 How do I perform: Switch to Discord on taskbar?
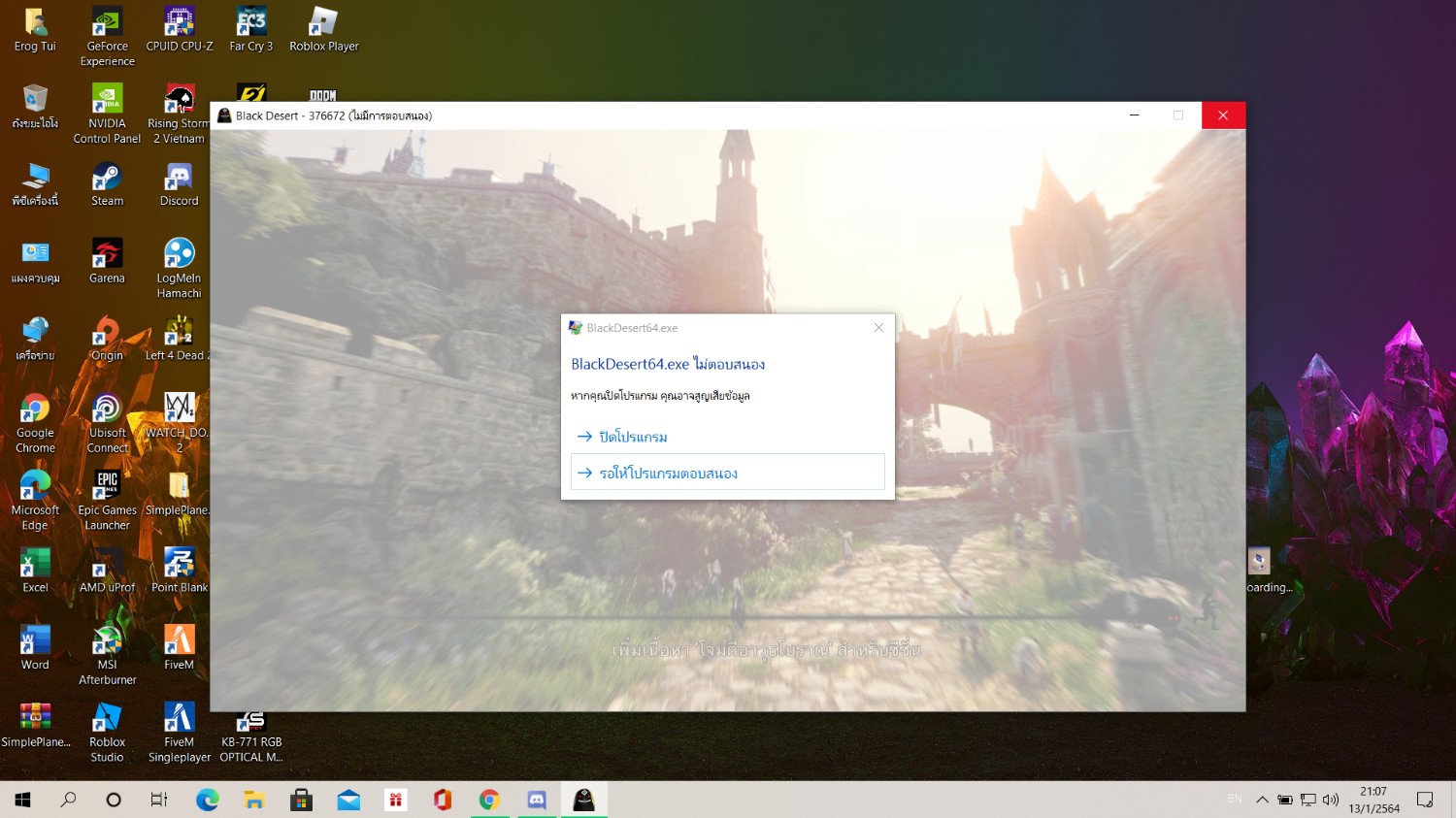[x=537, y=800]
